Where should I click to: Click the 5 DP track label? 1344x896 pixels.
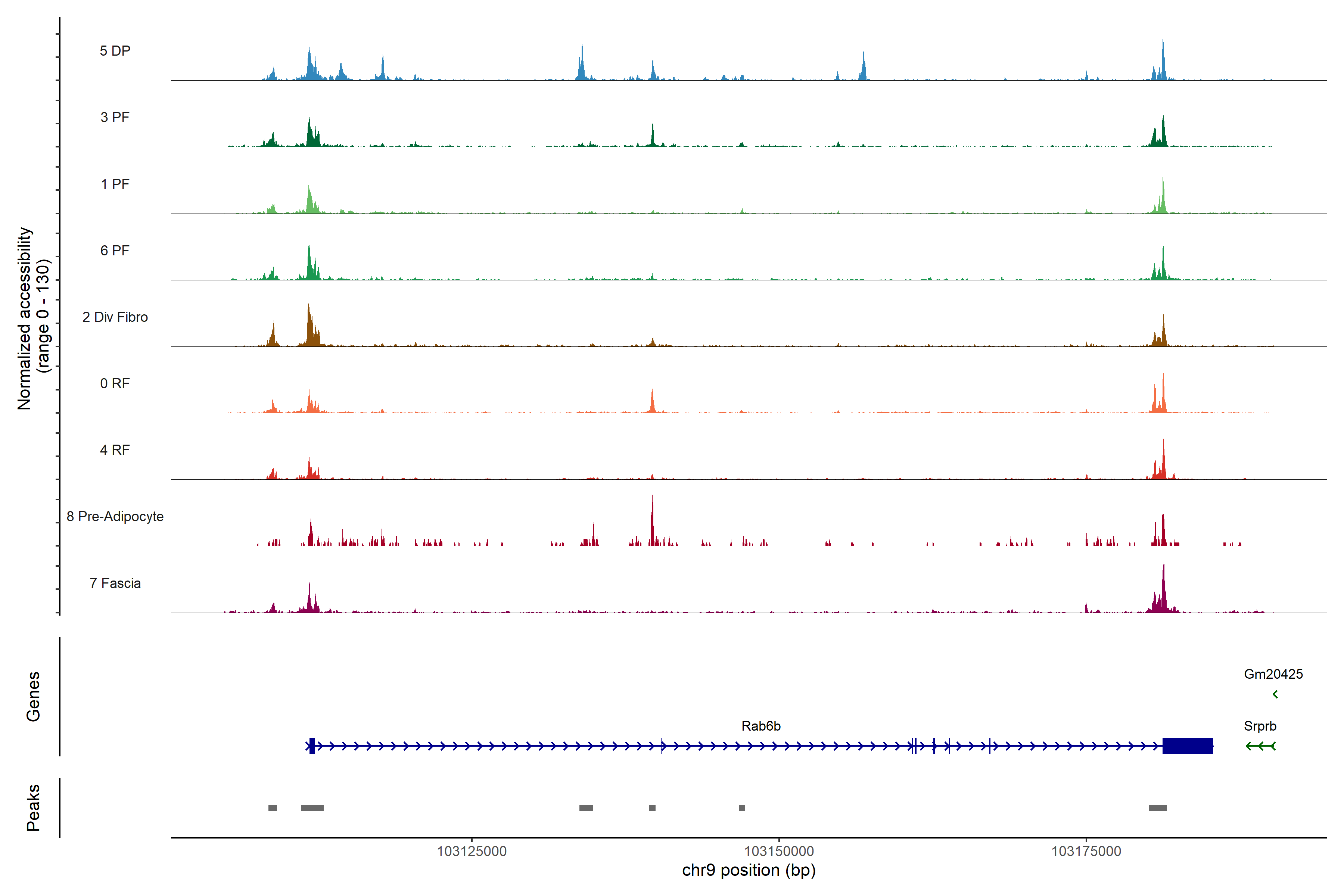(115, 51)
